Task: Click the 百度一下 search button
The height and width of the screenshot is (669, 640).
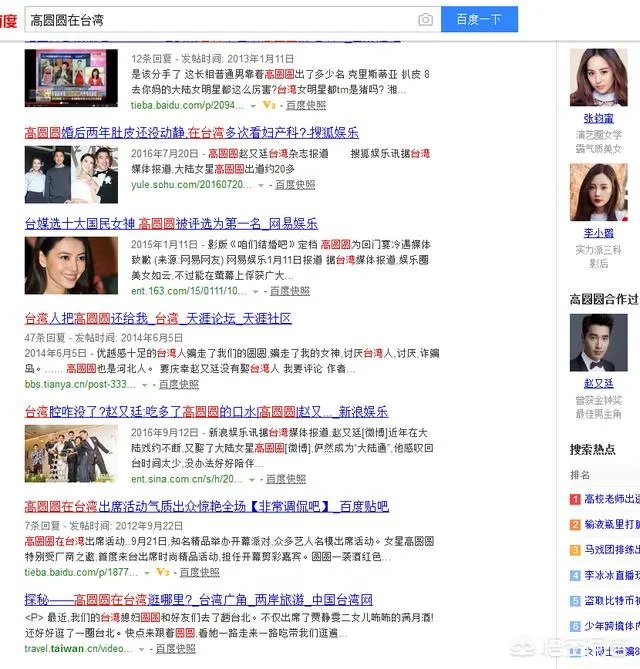Action: (x=479, y=19)
